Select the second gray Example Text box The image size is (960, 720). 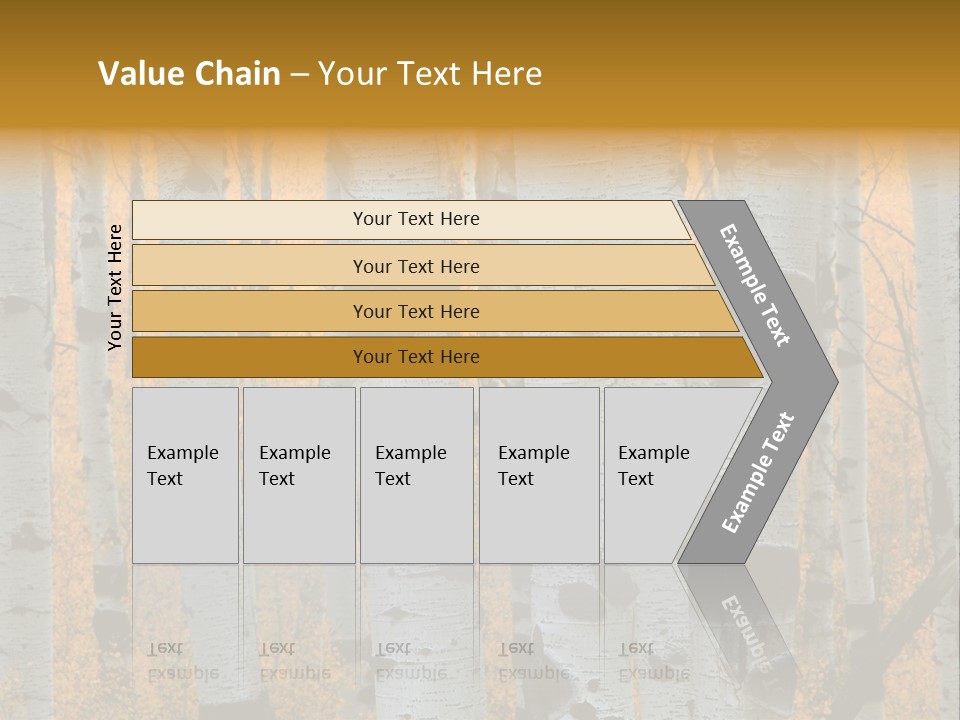(298, 475)
